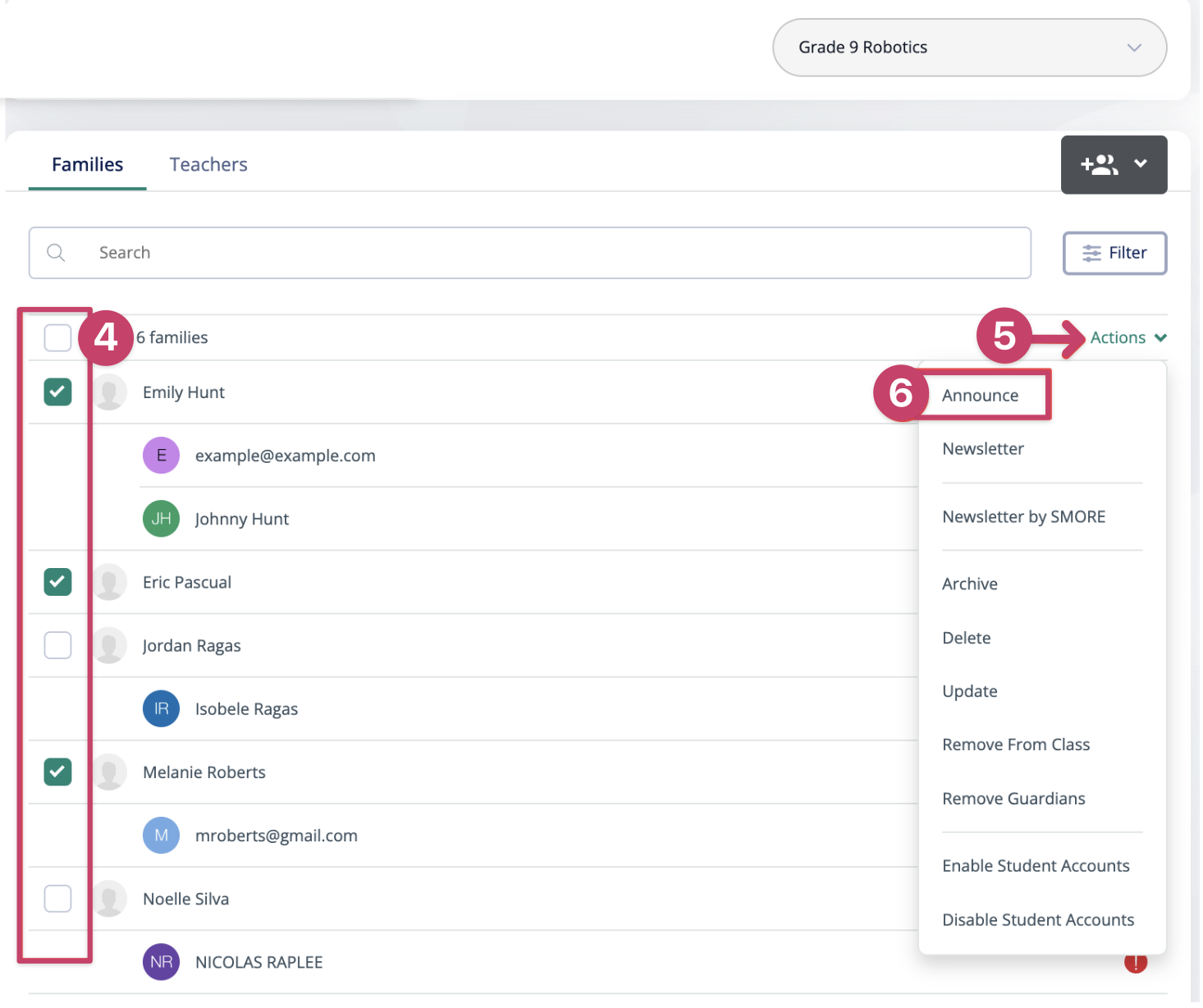Viewport: 1203px width, 1008px height.
Task: Click the purple NR avatar icon
Action: pyautogui.click(x=161, y=962)
